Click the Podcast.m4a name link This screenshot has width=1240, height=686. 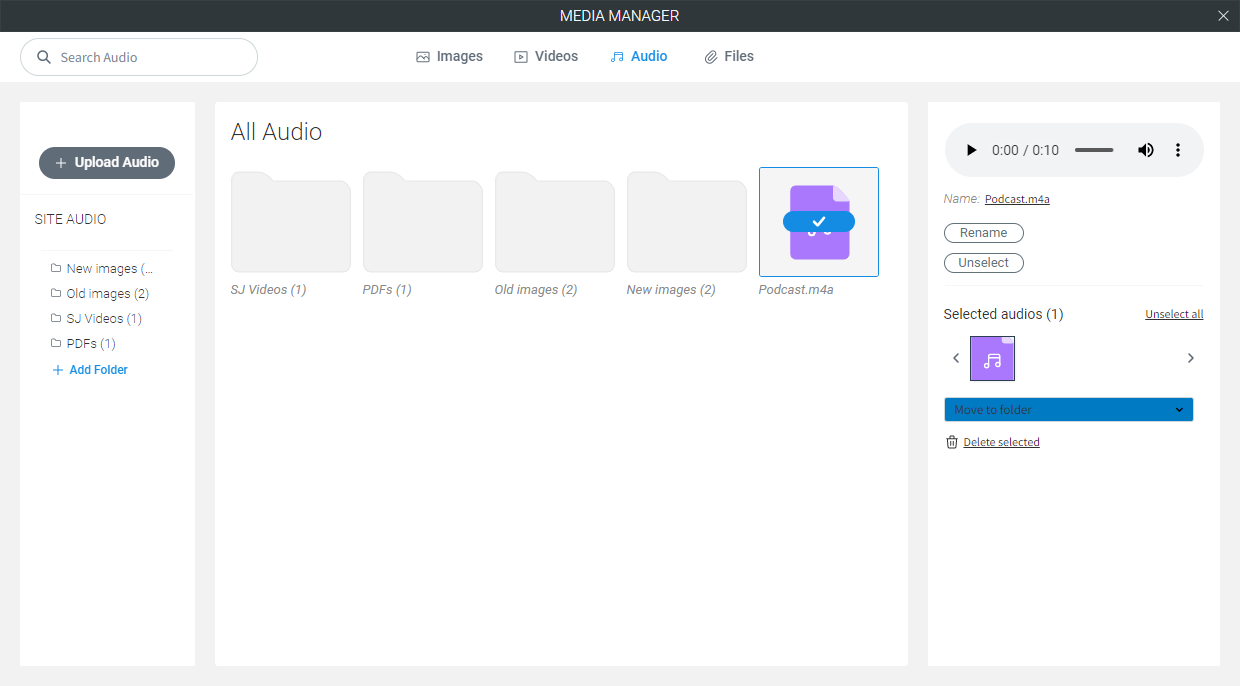pos(1017,199)
